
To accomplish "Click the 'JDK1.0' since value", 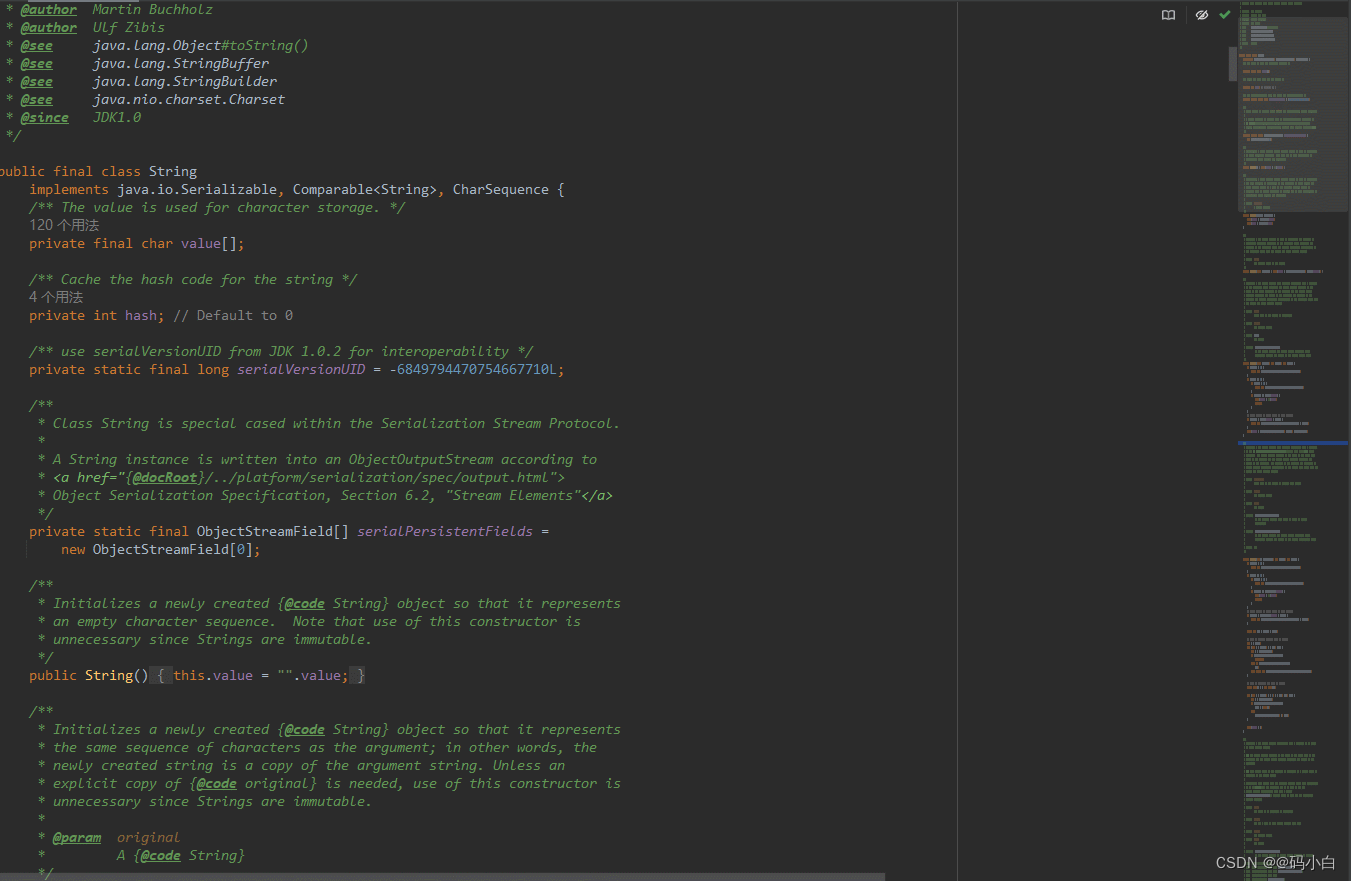I will [x=117, y=117].
